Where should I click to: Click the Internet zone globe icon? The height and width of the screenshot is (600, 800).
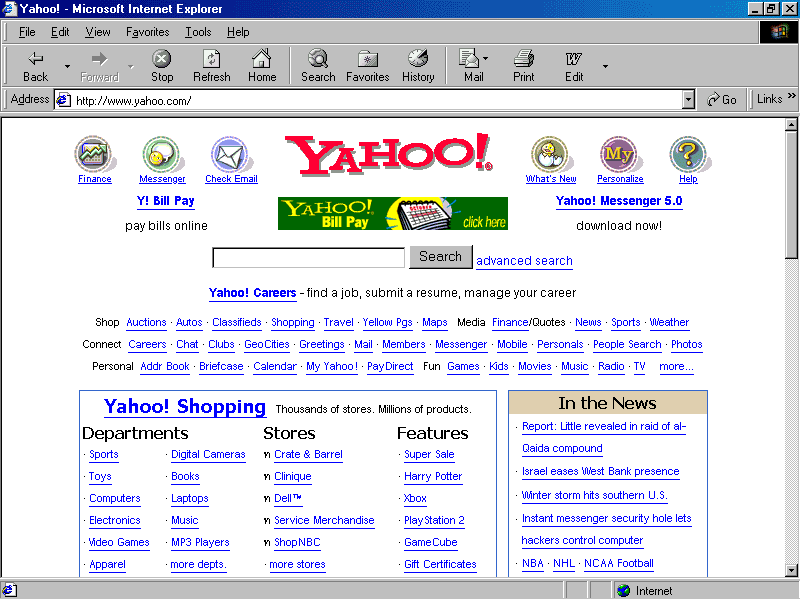tap(623, 591)
